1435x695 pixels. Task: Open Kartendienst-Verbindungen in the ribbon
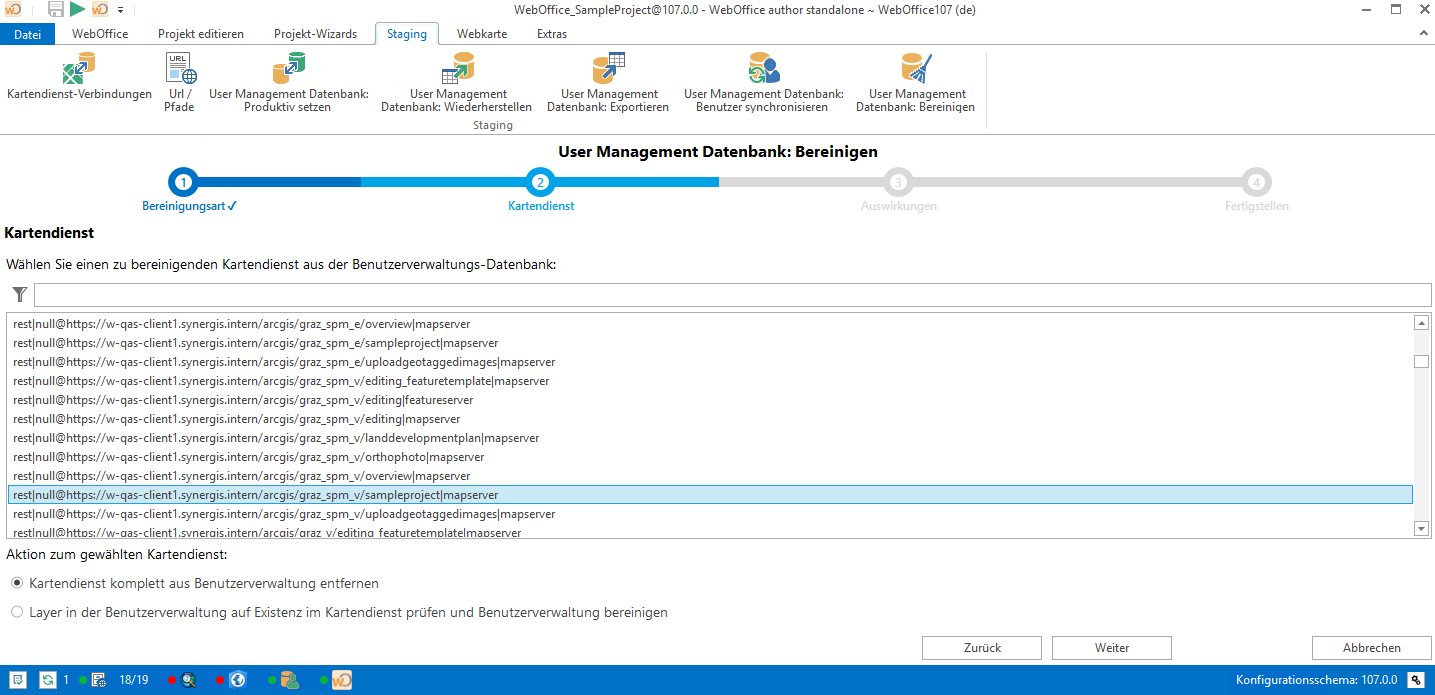(79, 75)
